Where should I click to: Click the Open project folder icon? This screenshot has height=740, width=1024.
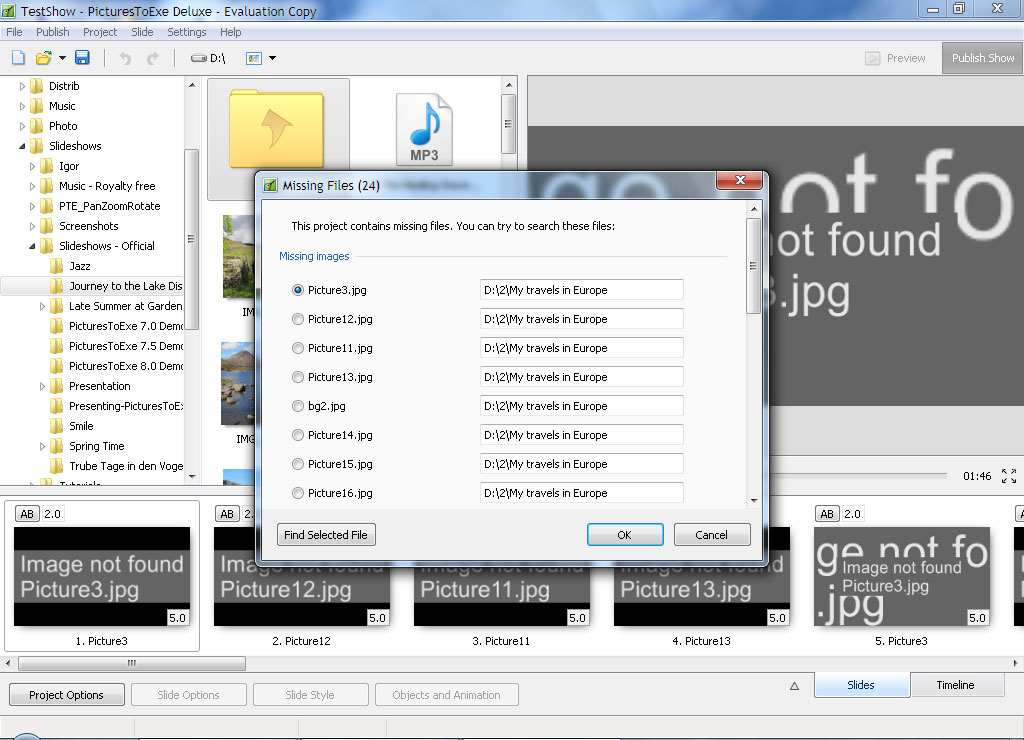(x=43, y=57)
